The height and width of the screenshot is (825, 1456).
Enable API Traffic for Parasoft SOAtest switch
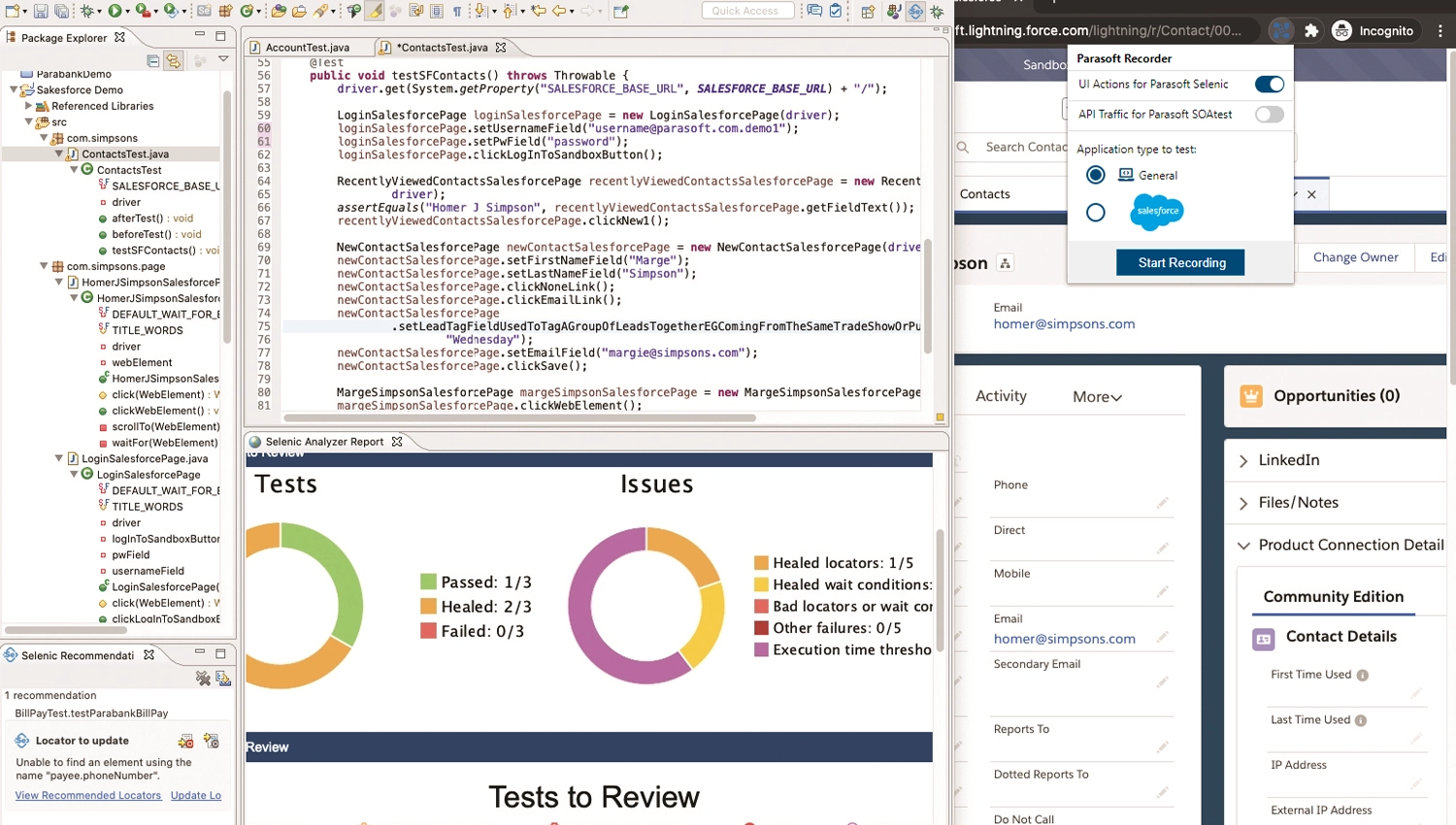pyautogui.click(x=1269, y=115)
